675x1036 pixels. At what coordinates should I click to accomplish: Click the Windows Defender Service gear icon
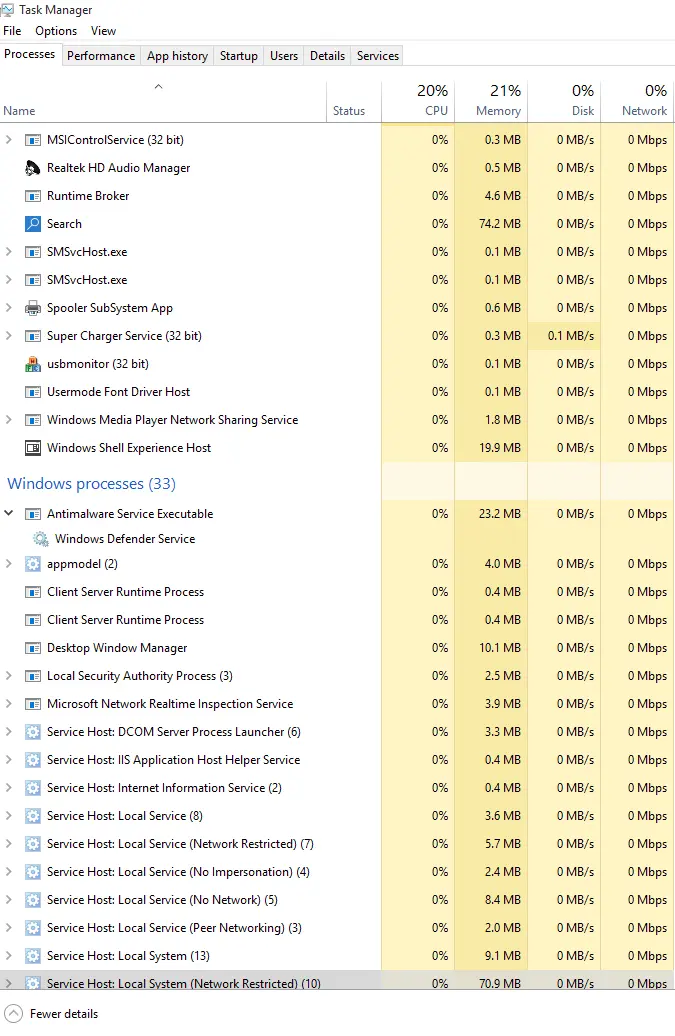pyautogui.click(x=41, y=539)
